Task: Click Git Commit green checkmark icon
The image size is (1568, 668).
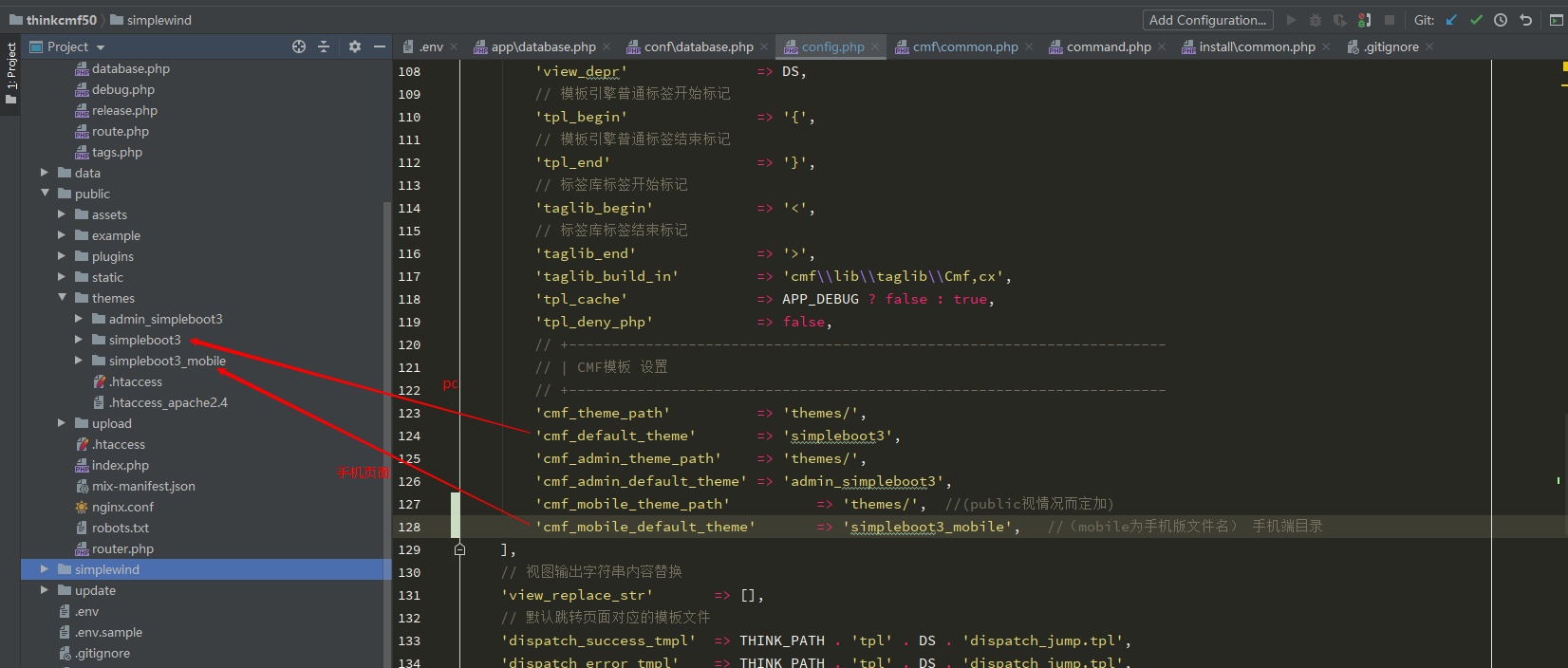Action: tap(1476, 20)
